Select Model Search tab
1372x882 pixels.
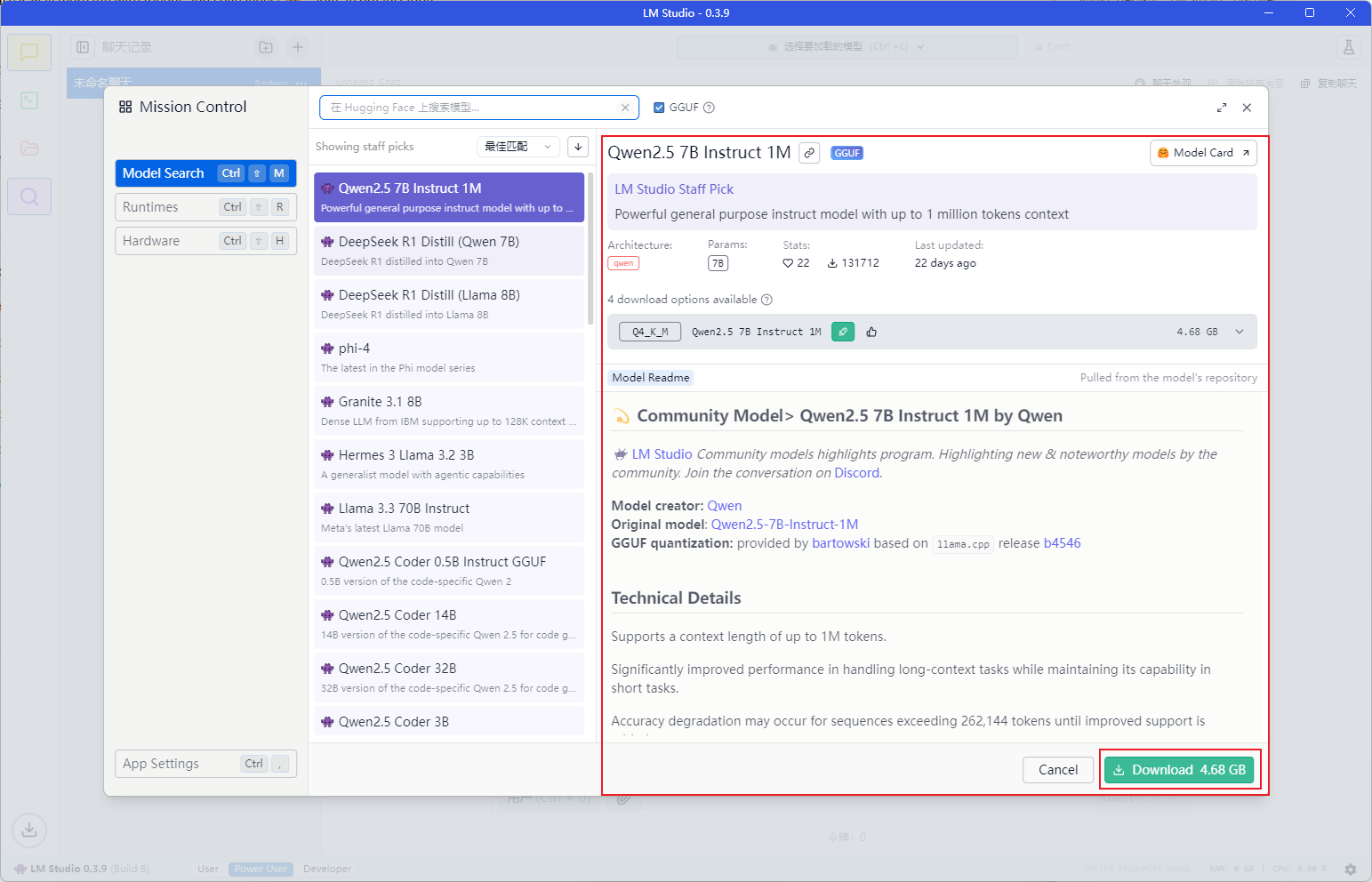205,173
